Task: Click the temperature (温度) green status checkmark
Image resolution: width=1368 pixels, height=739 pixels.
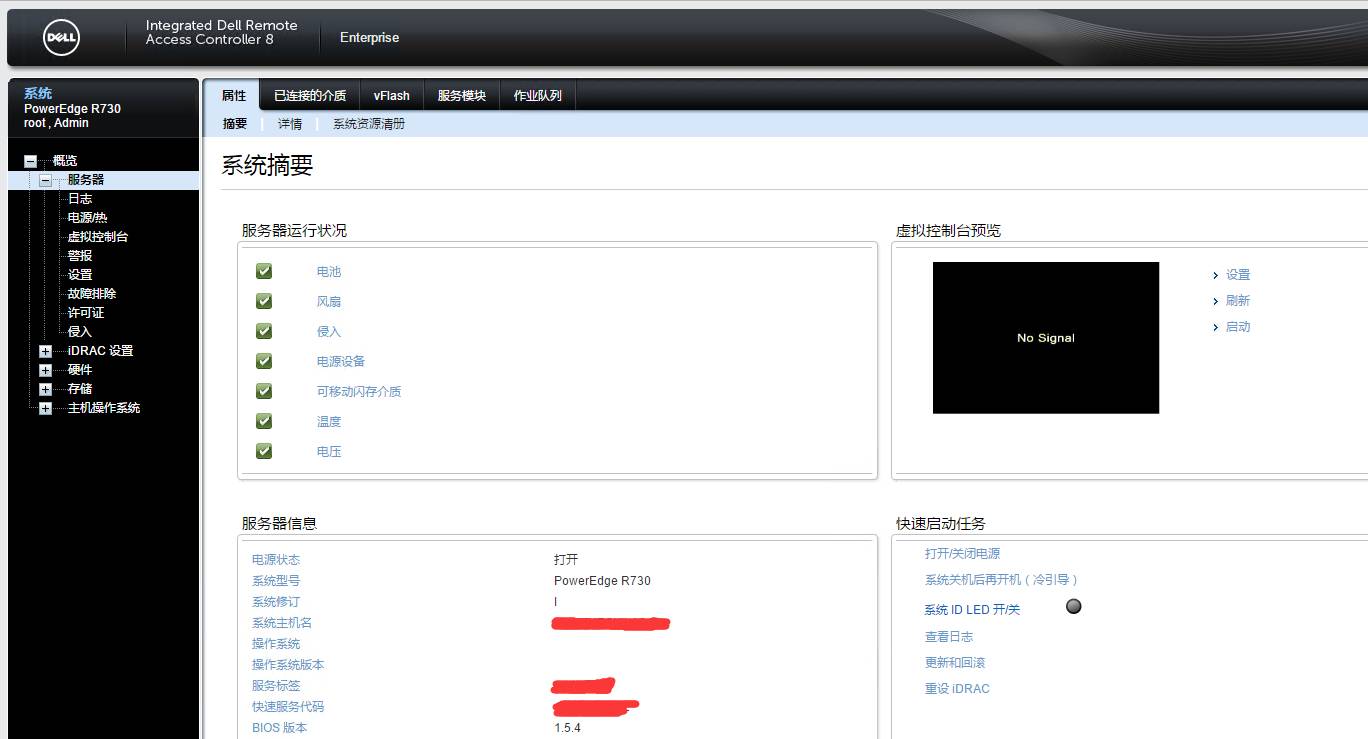Action: coord(264,421)
